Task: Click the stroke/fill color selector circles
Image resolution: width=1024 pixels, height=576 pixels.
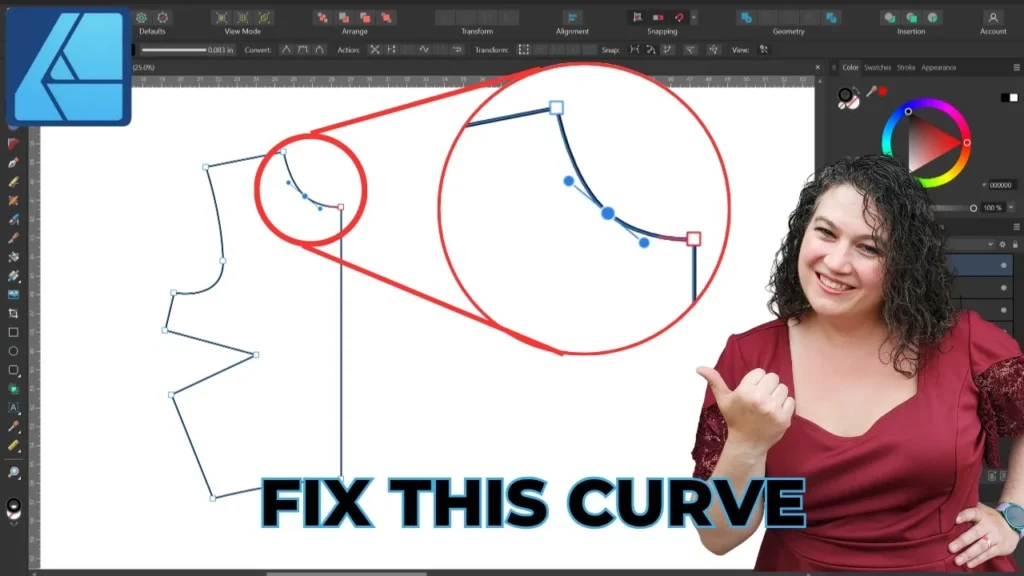Action: click(x=848, y=98)
